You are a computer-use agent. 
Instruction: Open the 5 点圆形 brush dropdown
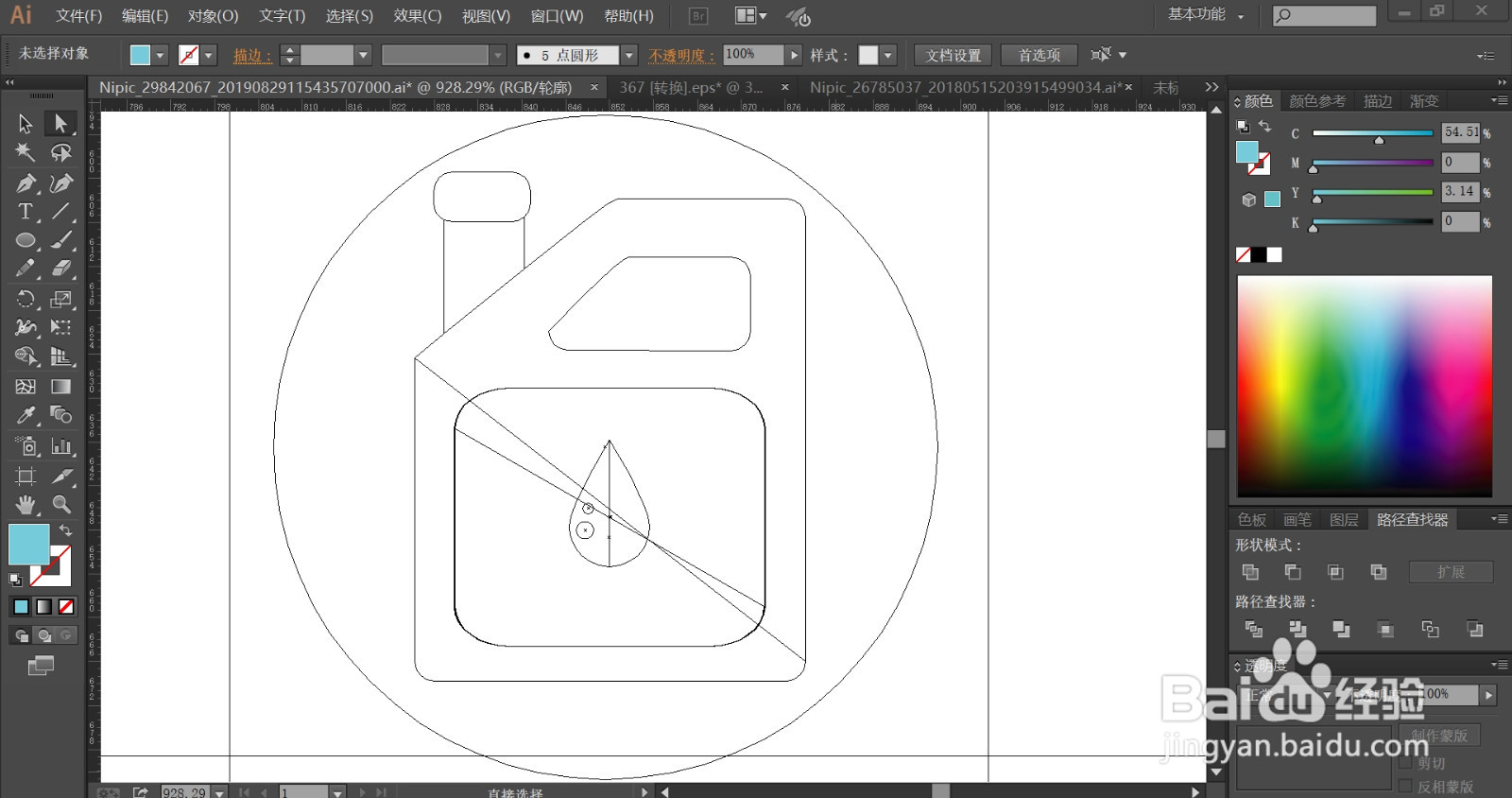tap(629, 56)
